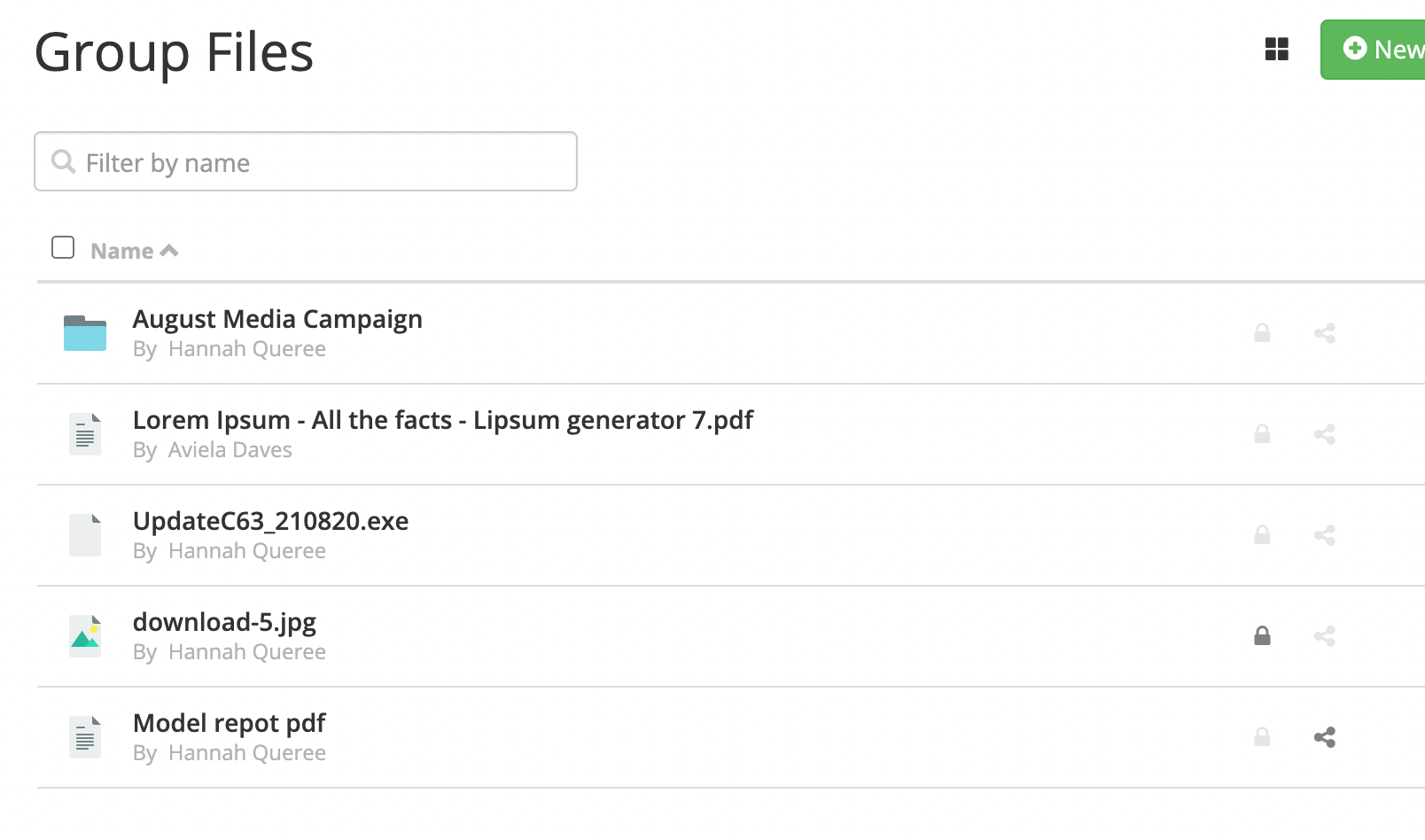Share the Lorem Ipsum generator 7.pdf file

[x=1324, y=434]
